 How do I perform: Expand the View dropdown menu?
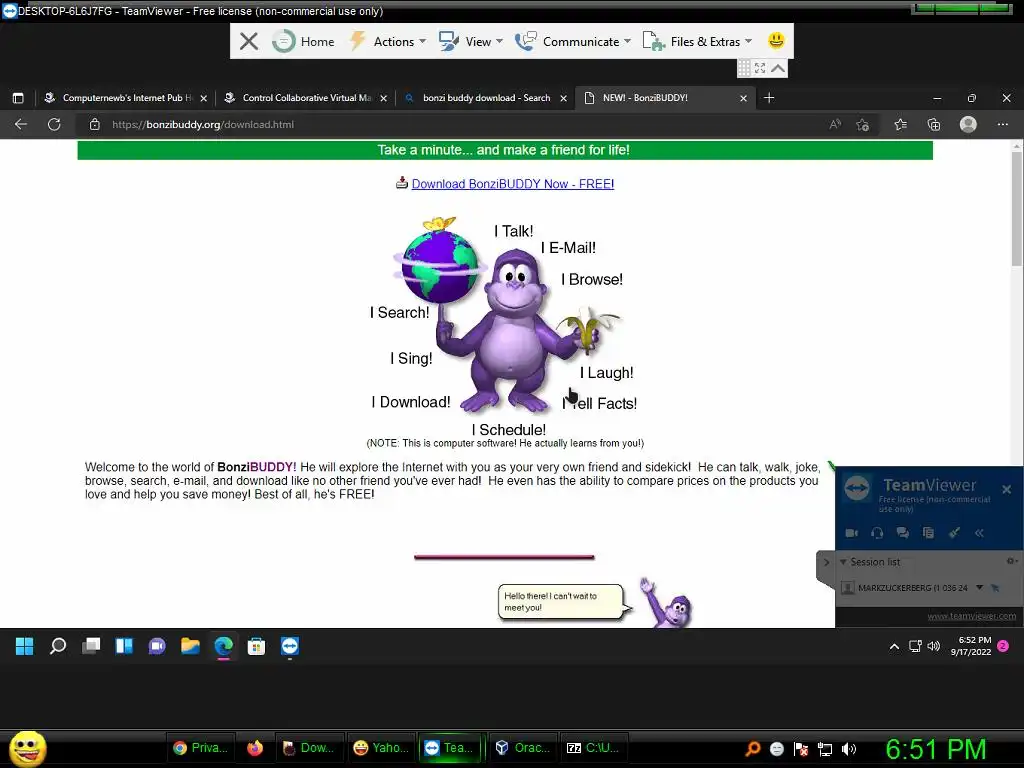click(471, 41)
